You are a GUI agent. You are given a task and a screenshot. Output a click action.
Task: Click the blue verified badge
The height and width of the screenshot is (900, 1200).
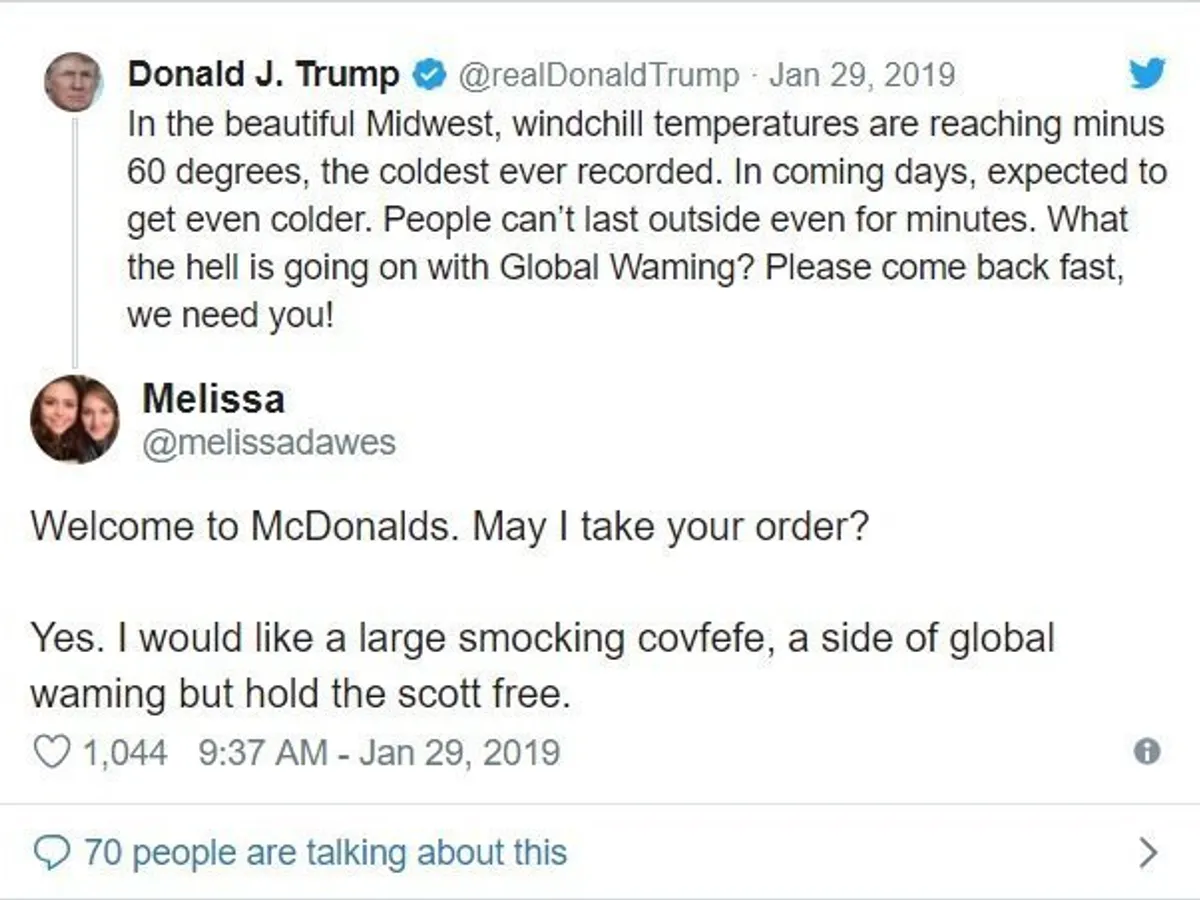pos(429,75)
